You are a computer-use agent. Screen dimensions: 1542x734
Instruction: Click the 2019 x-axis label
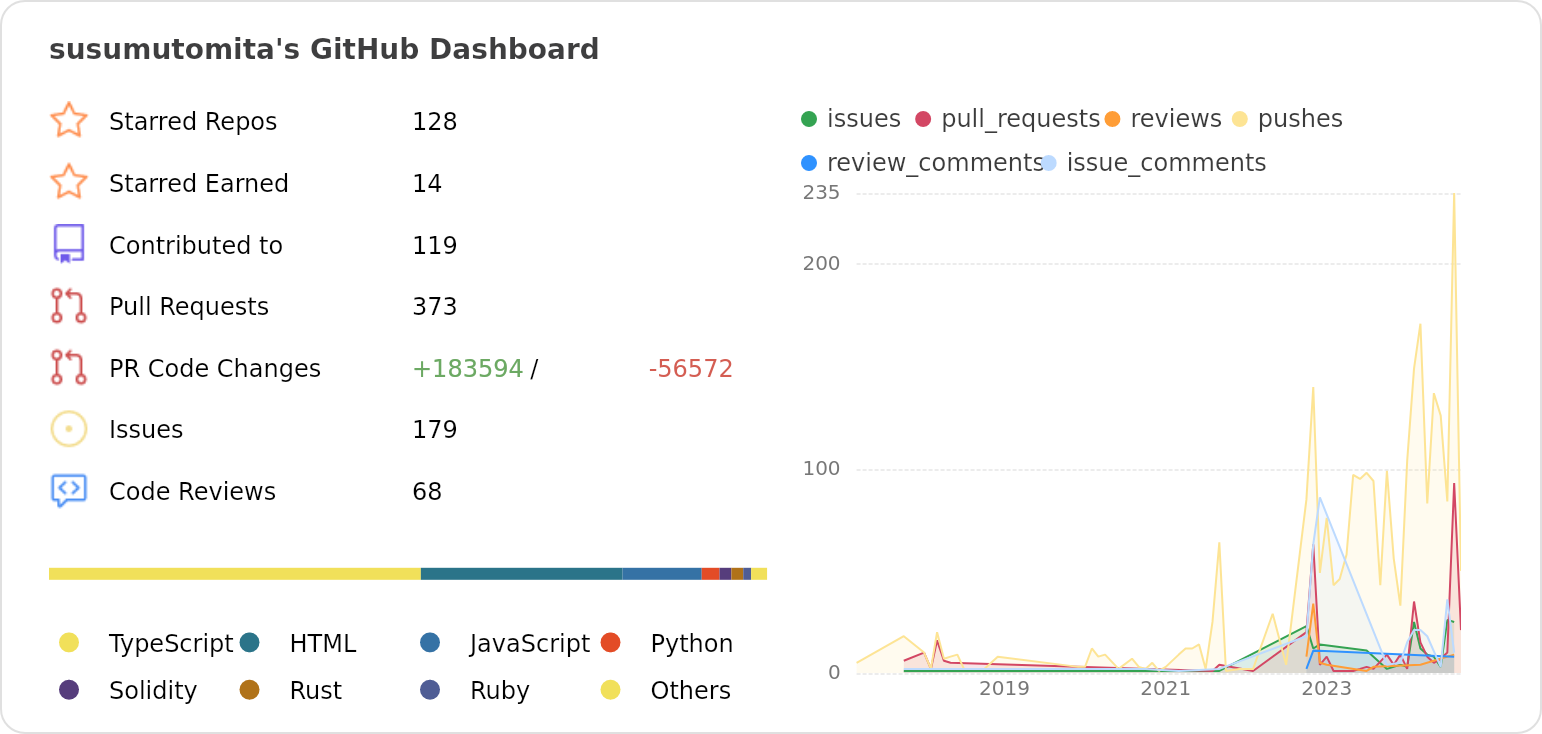click(1004, 689)
